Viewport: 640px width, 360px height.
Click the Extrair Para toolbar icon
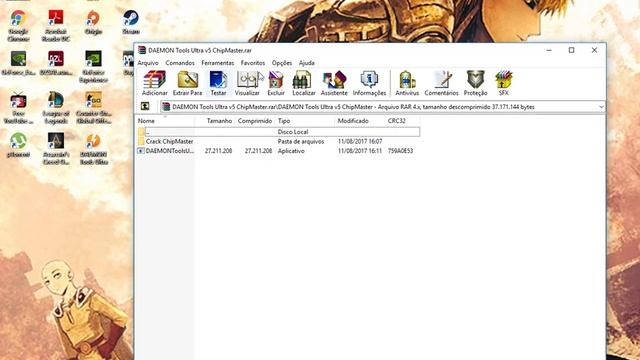(187, 83)
